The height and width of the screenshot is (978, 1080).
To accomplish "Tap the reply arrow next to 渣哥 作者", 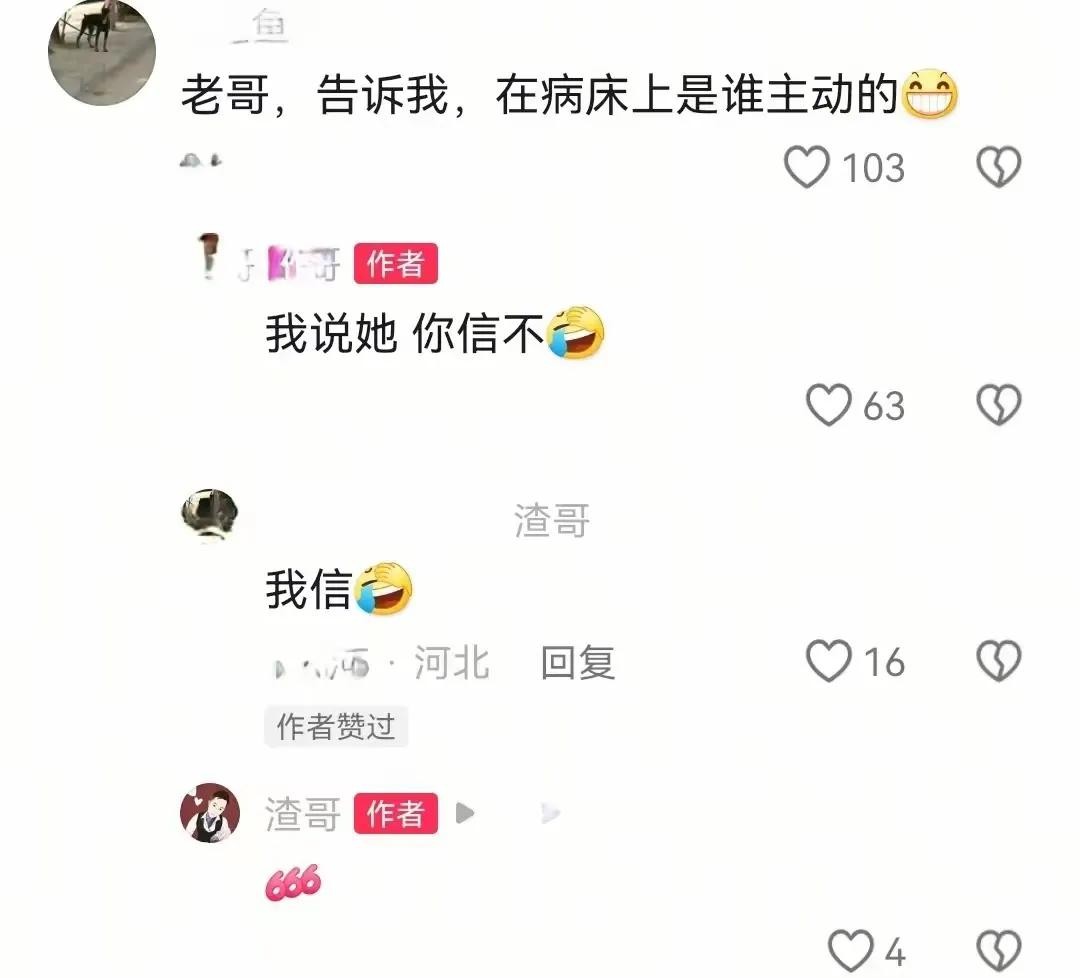I will [465, 813].
